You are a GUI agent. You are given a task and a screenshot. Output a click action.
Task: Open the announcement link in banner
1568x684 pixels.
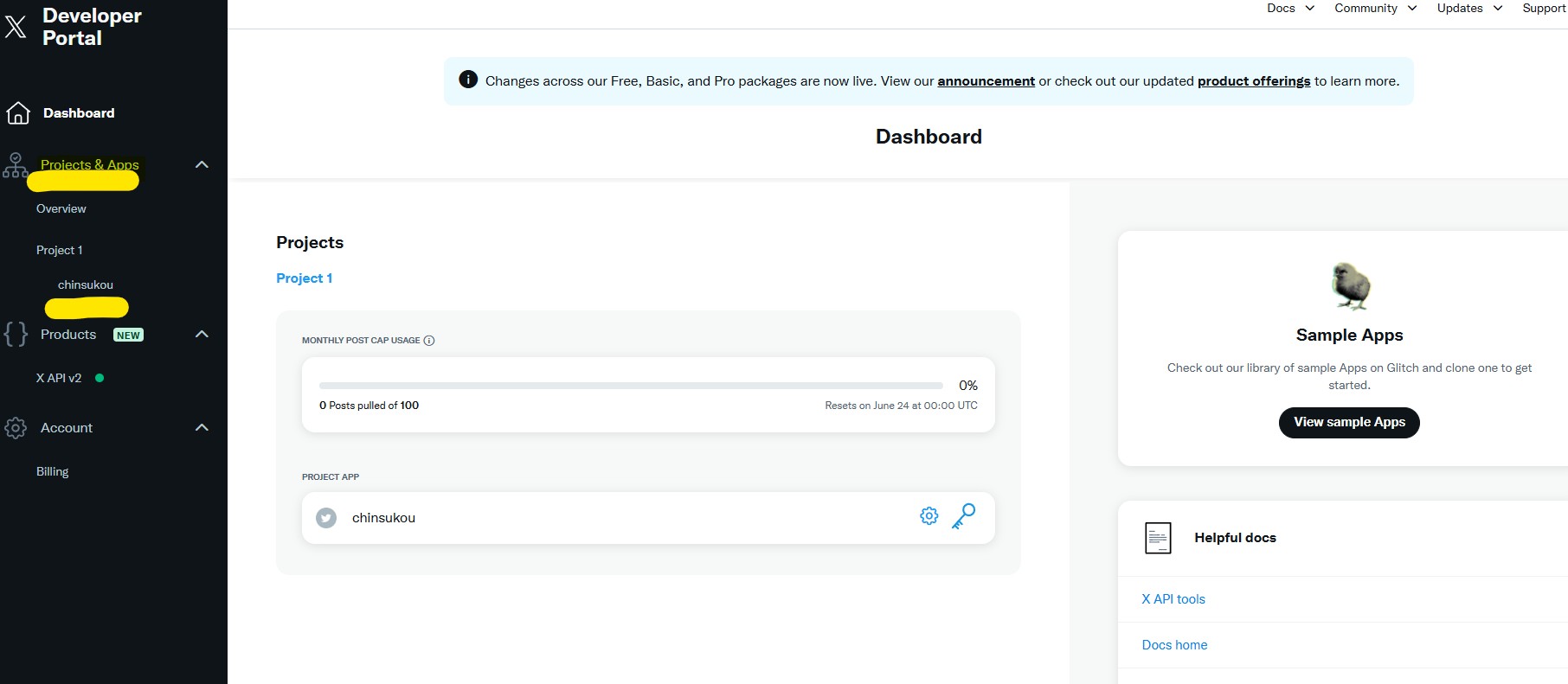(x=986, y=81)
